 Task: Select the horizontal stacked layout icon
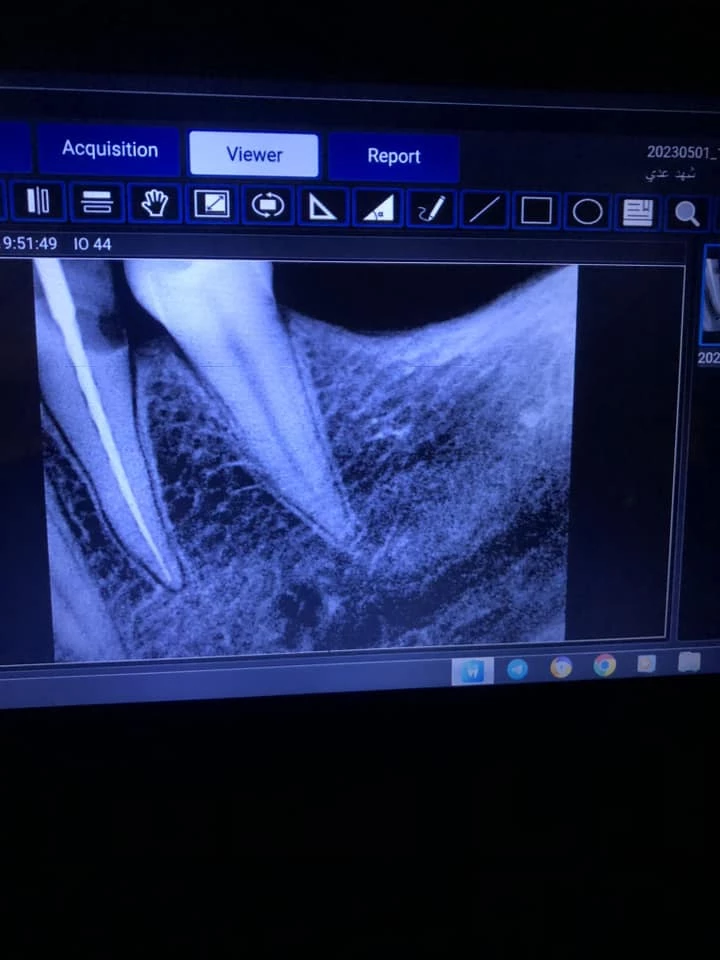(96, 202)
